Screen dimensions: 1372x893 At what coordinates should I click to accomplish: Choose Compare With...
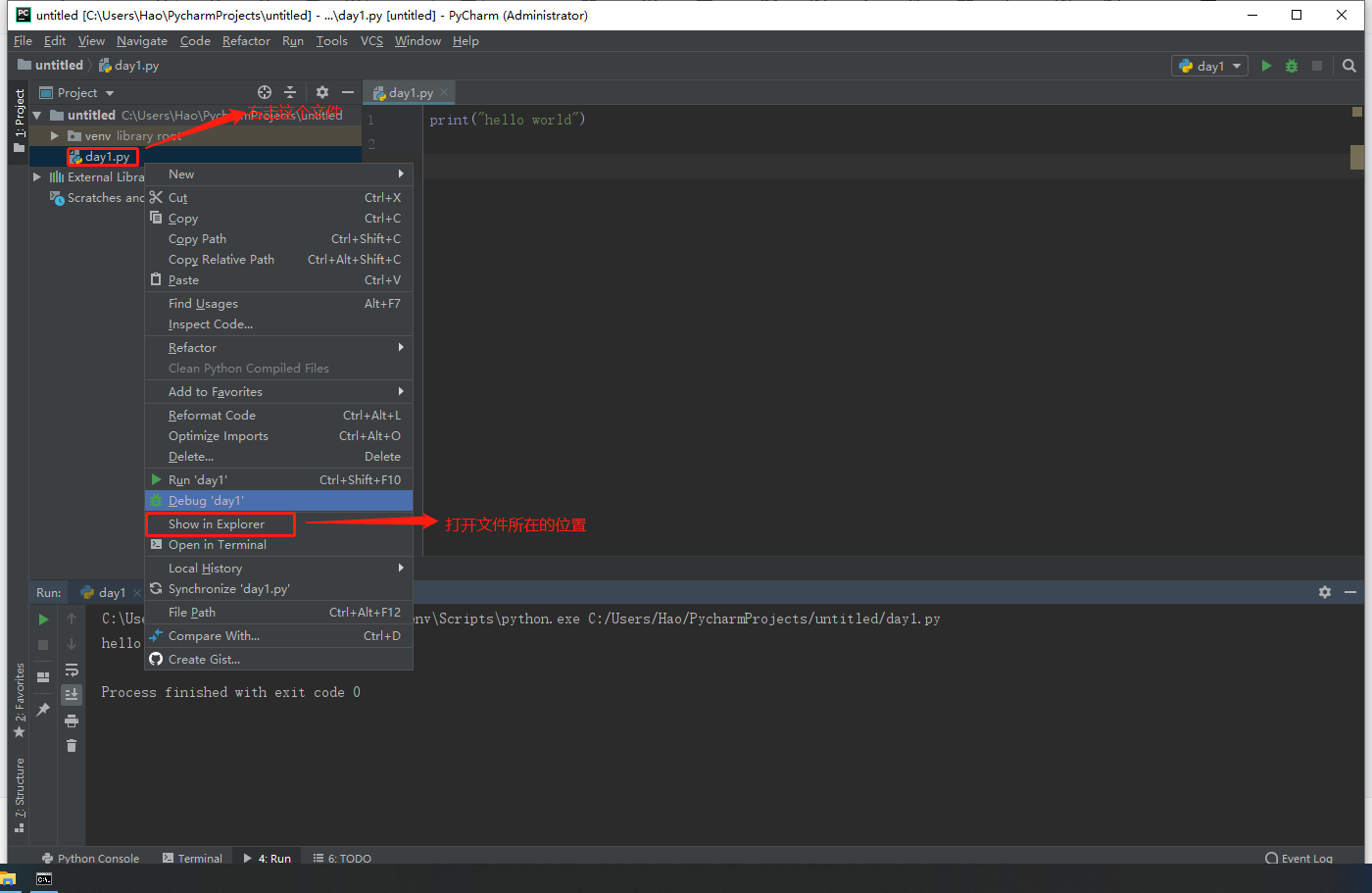click(x=278, y=636)
